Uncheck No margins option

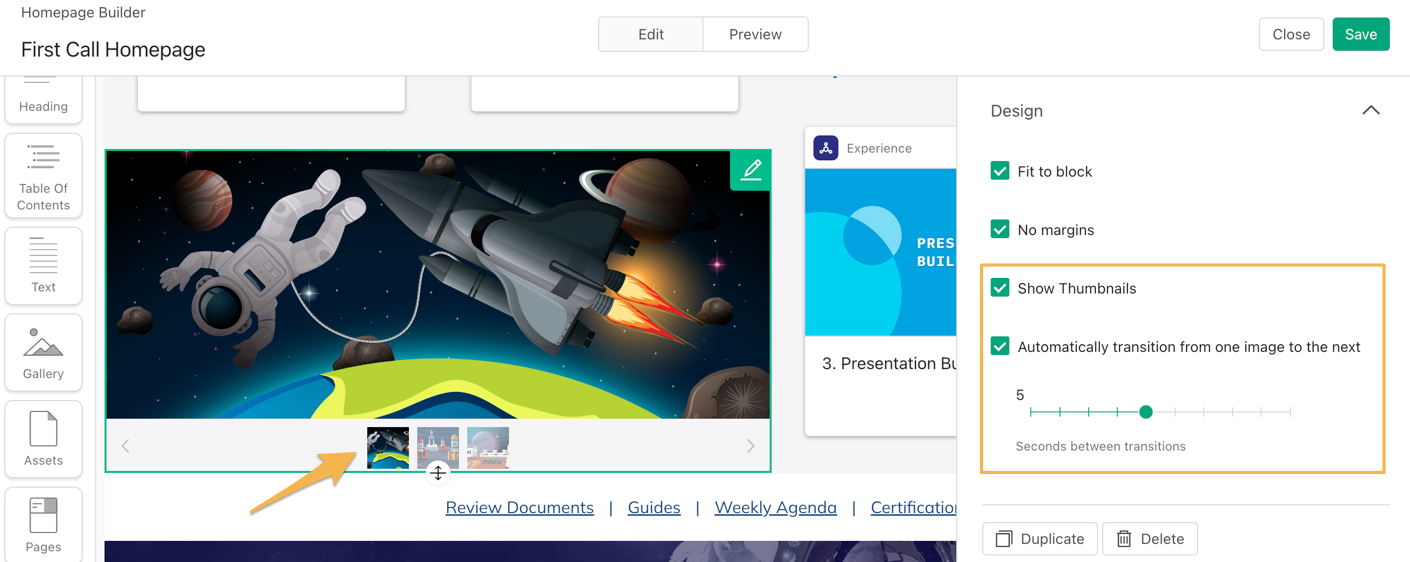pyautogui.click(x=1000, y=229)
